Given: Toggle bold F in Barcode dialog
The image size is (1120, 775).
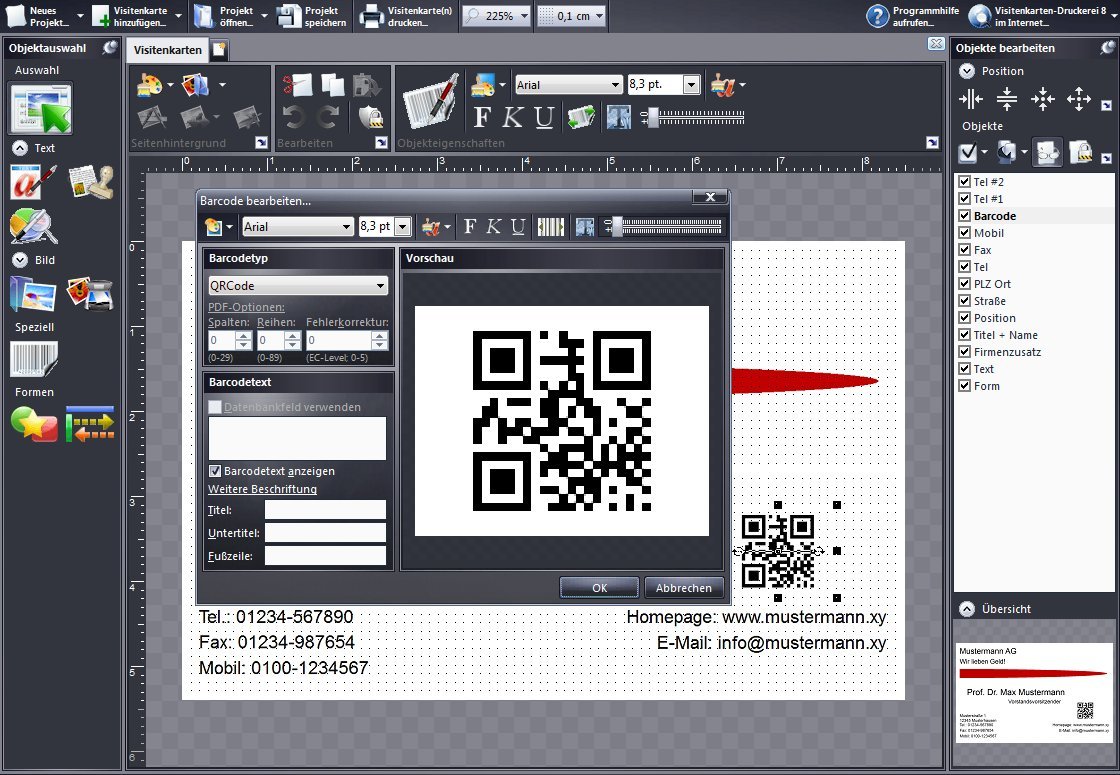Looking at the screenshot, I should click(x=469, y=226).
